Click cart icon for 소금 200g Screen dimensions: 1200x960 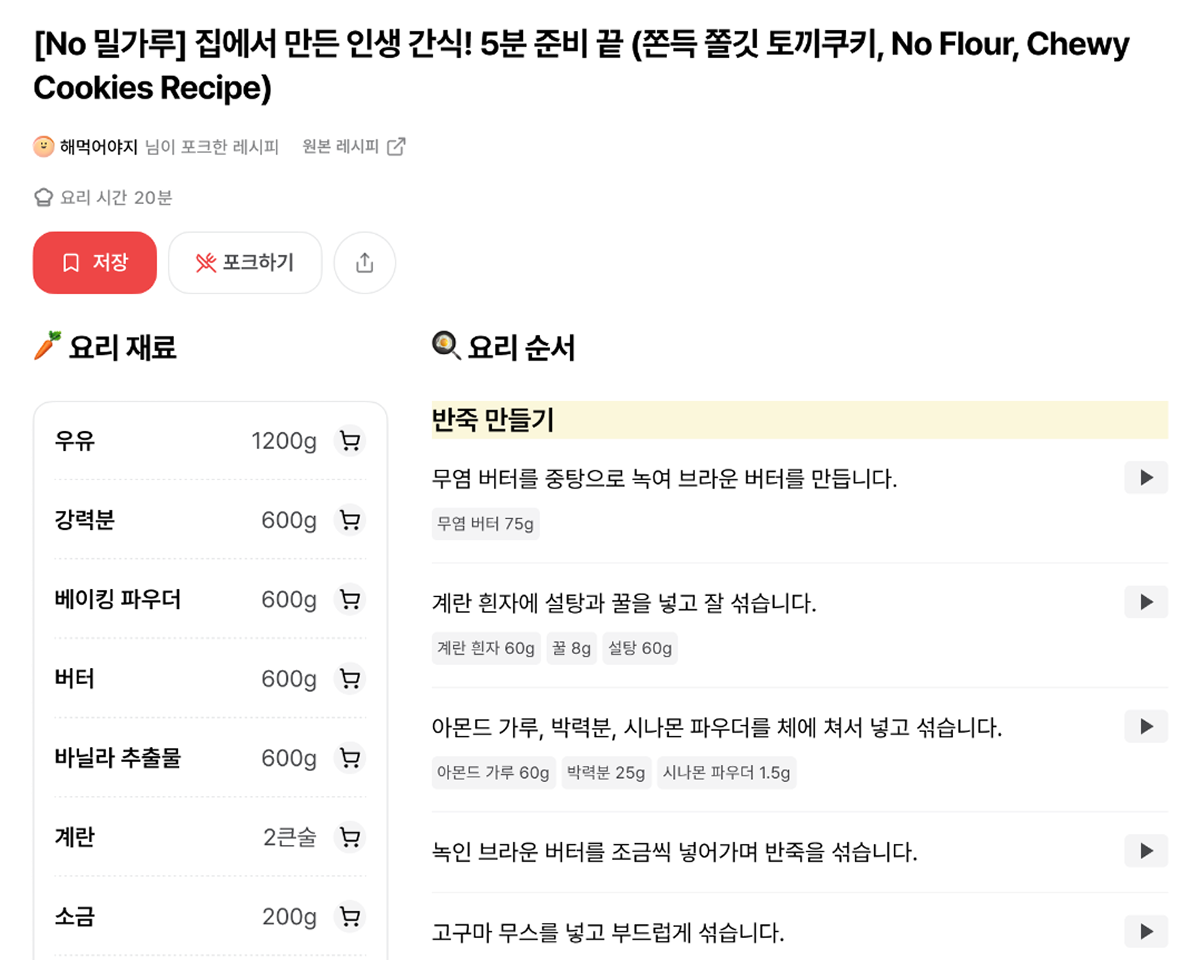click(350, 916)
